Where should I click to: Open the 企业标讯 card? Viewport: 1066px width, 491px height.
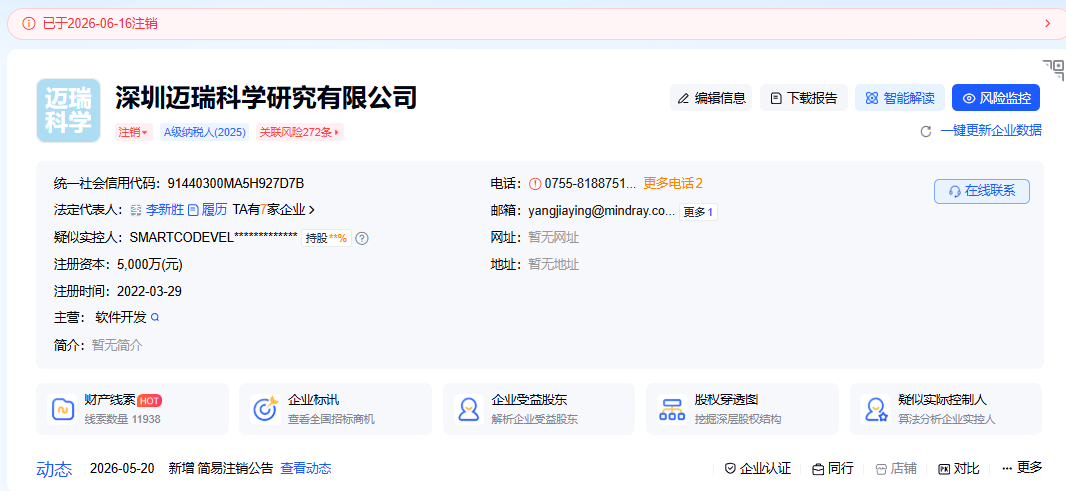tap(335, 409)
